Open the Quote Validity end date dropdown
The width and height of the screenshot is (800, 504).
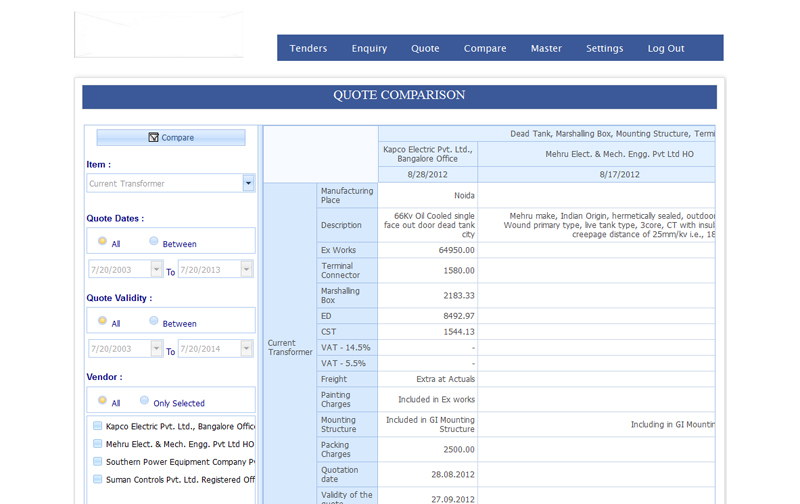246,349
